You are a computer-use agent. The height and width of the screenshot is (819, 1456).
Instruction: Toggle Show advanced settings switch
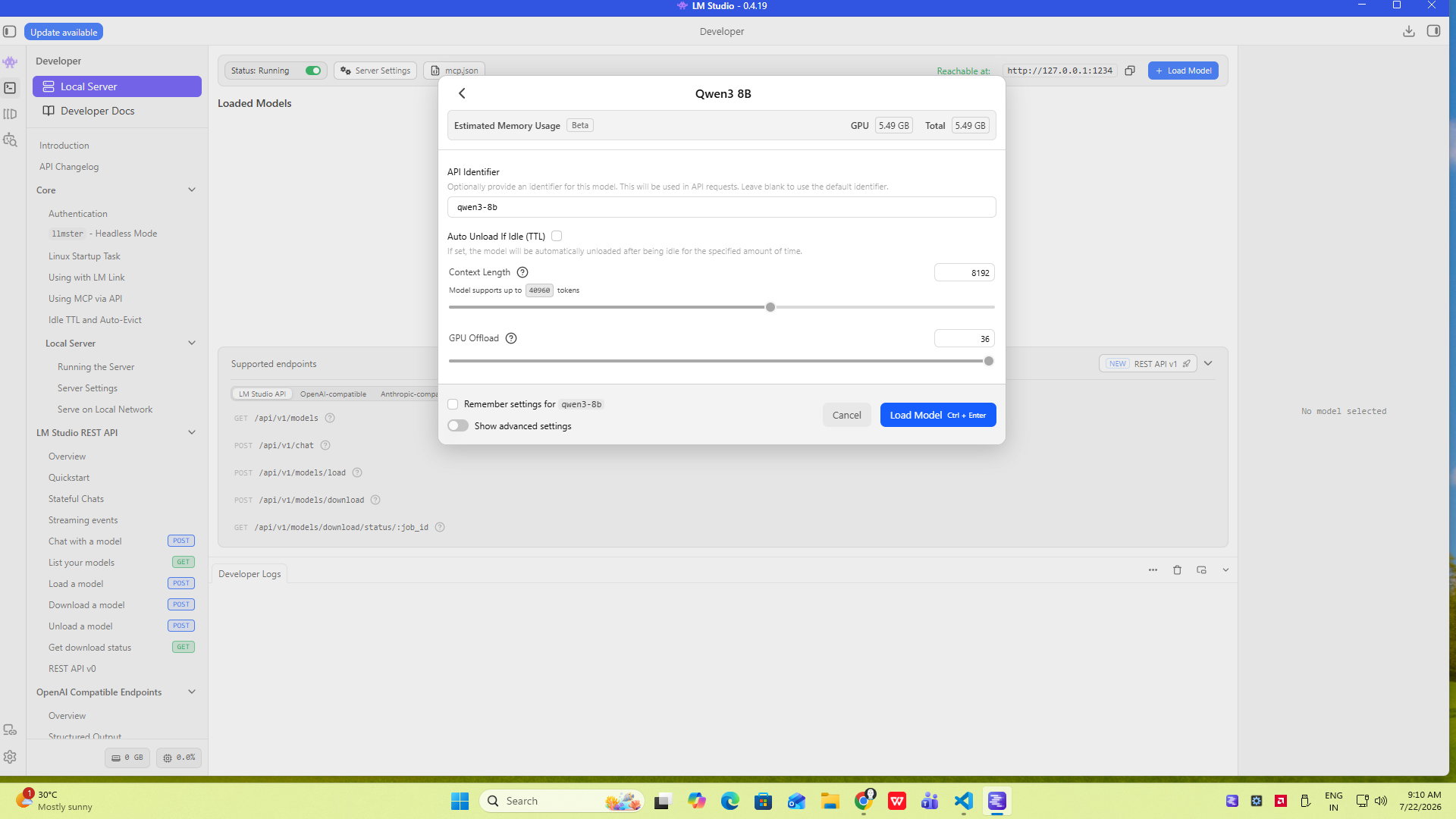458,425
